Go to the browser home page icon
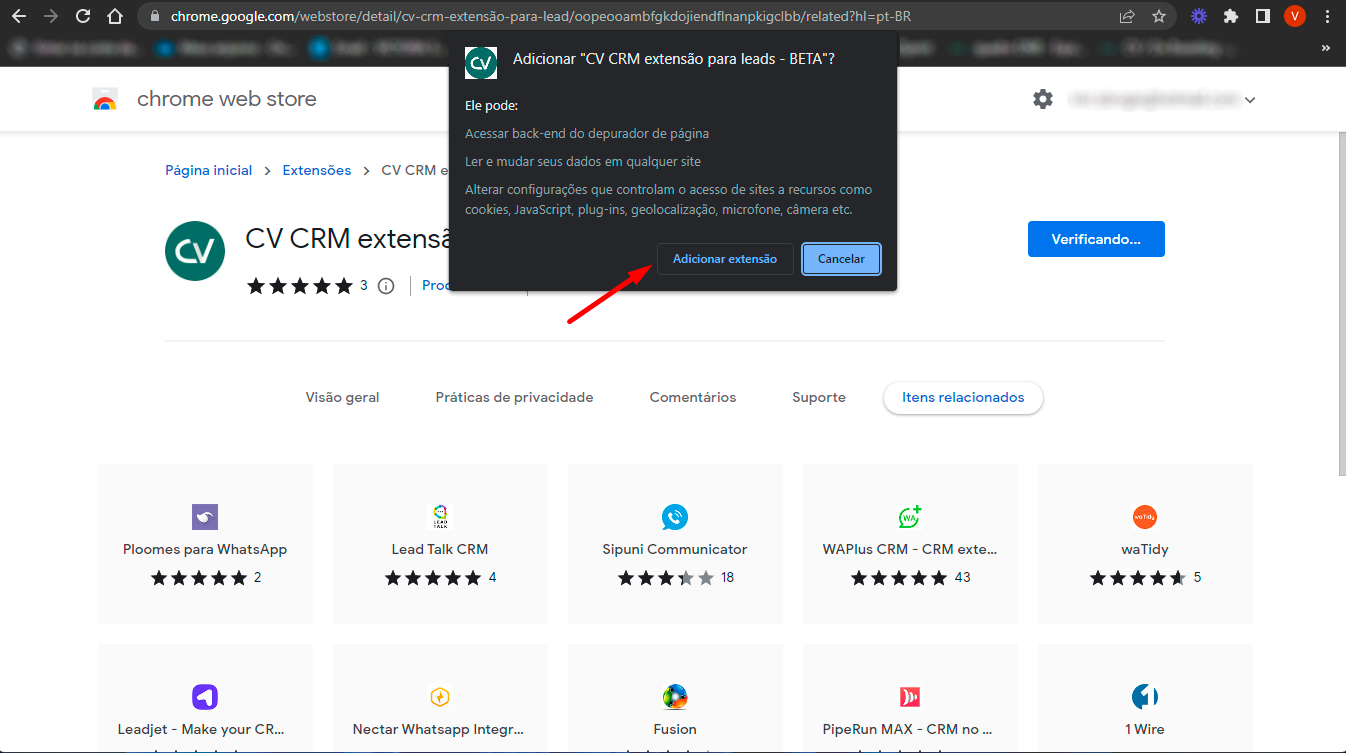This screenshot has height=753, width=1346. click(x=115, y=16)
